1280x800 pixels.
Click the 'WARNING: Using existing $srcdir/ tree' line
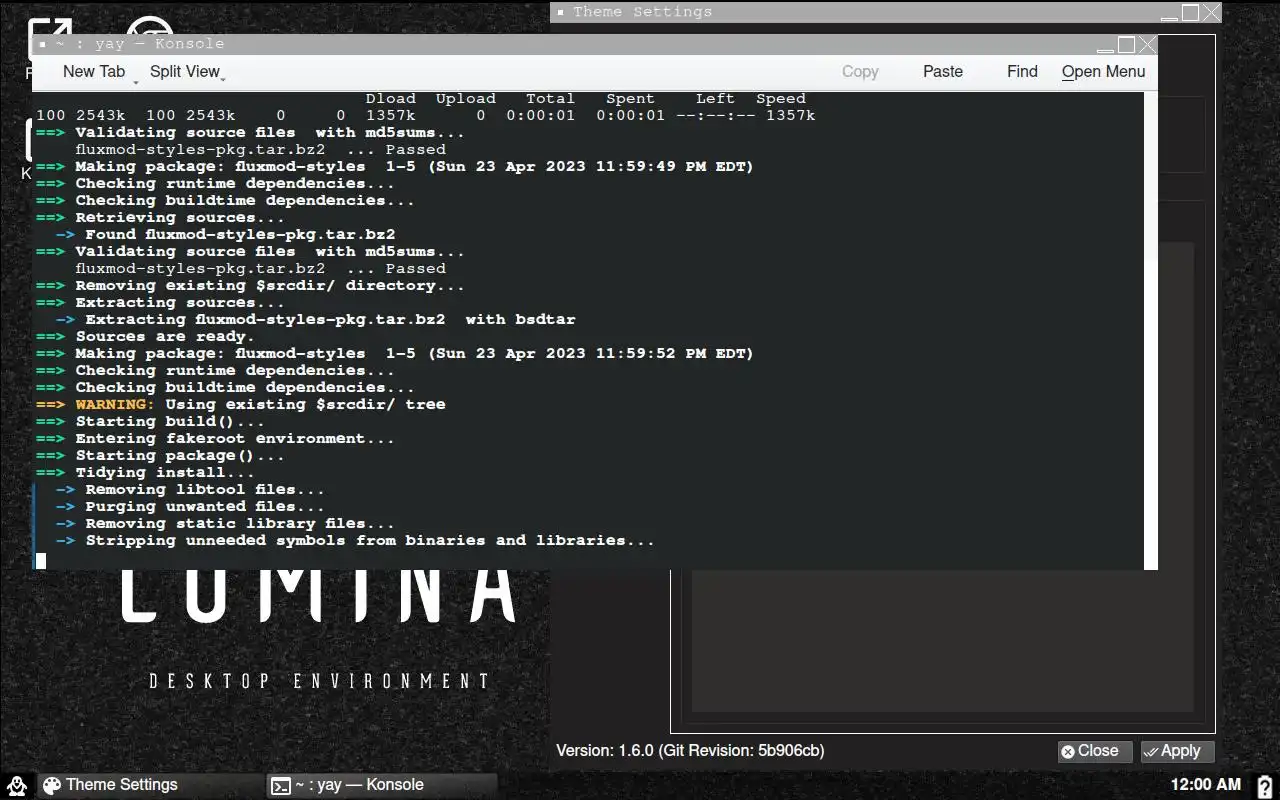pos(241,404)
